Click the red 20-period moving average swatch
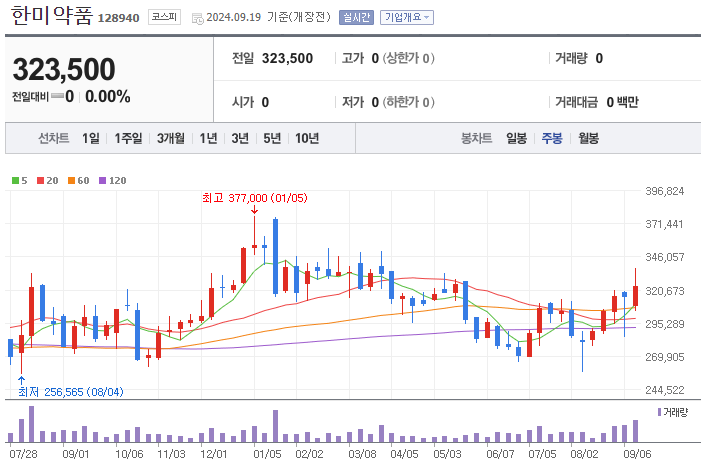Image resolution: width=701 pixels, height=466 pixels. [40, 181]
